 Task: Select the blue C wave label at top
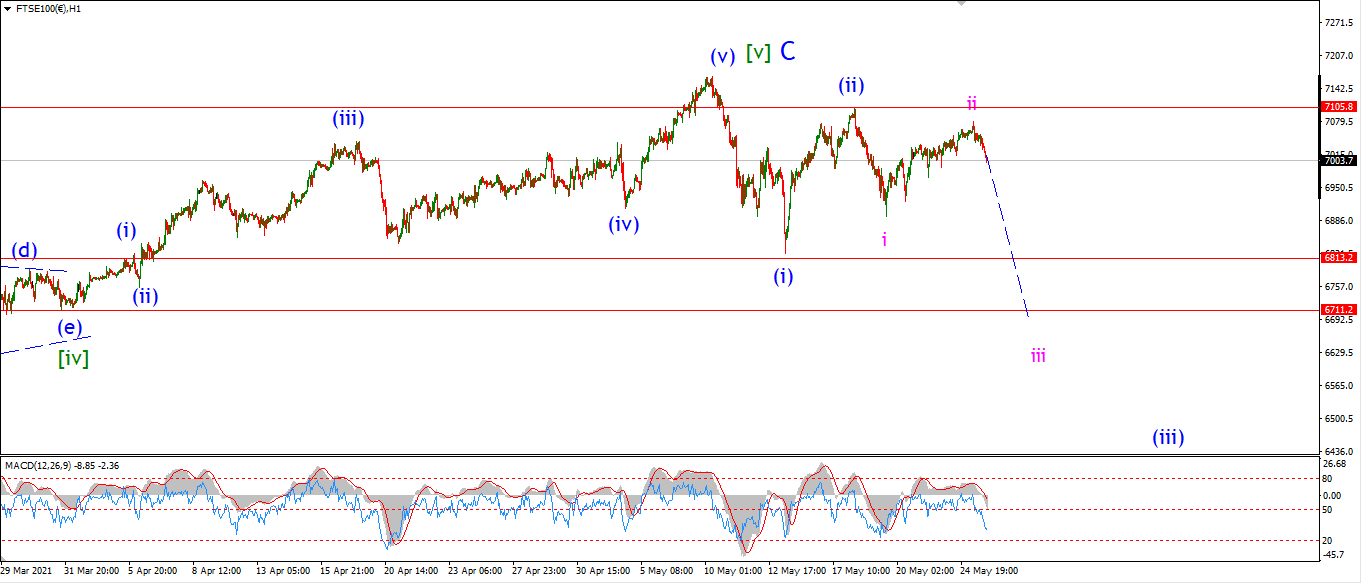[x=788, y=52]
